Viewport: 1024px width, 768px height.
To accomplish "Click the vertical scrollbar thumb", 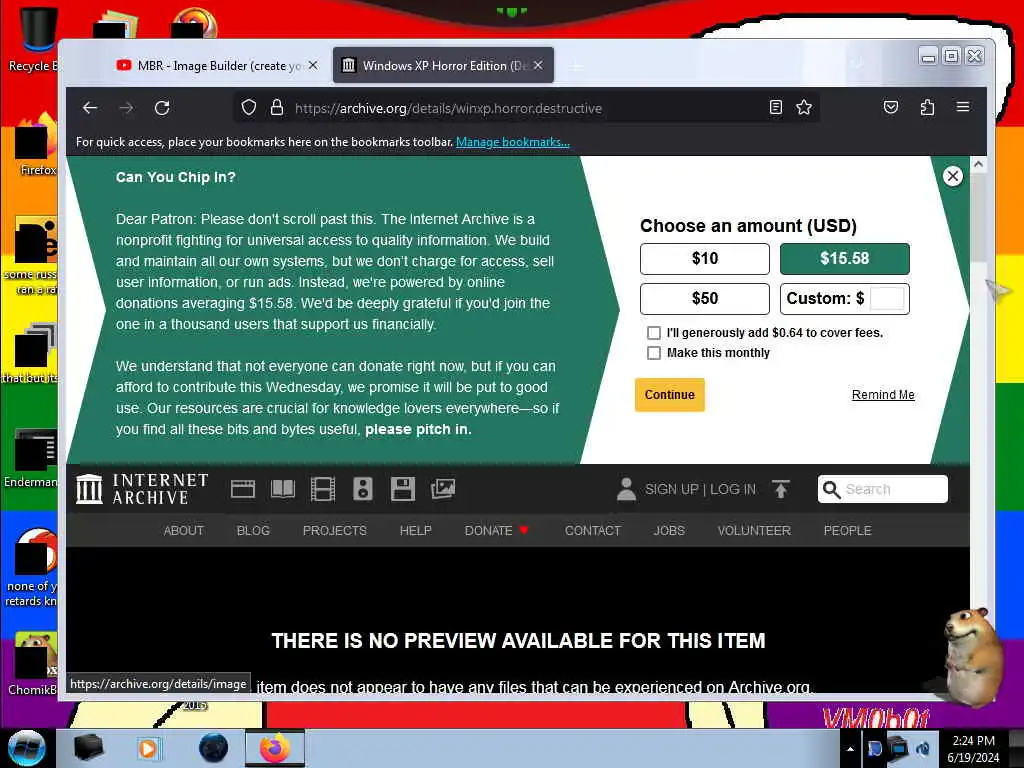I will (x=978, y=217).
